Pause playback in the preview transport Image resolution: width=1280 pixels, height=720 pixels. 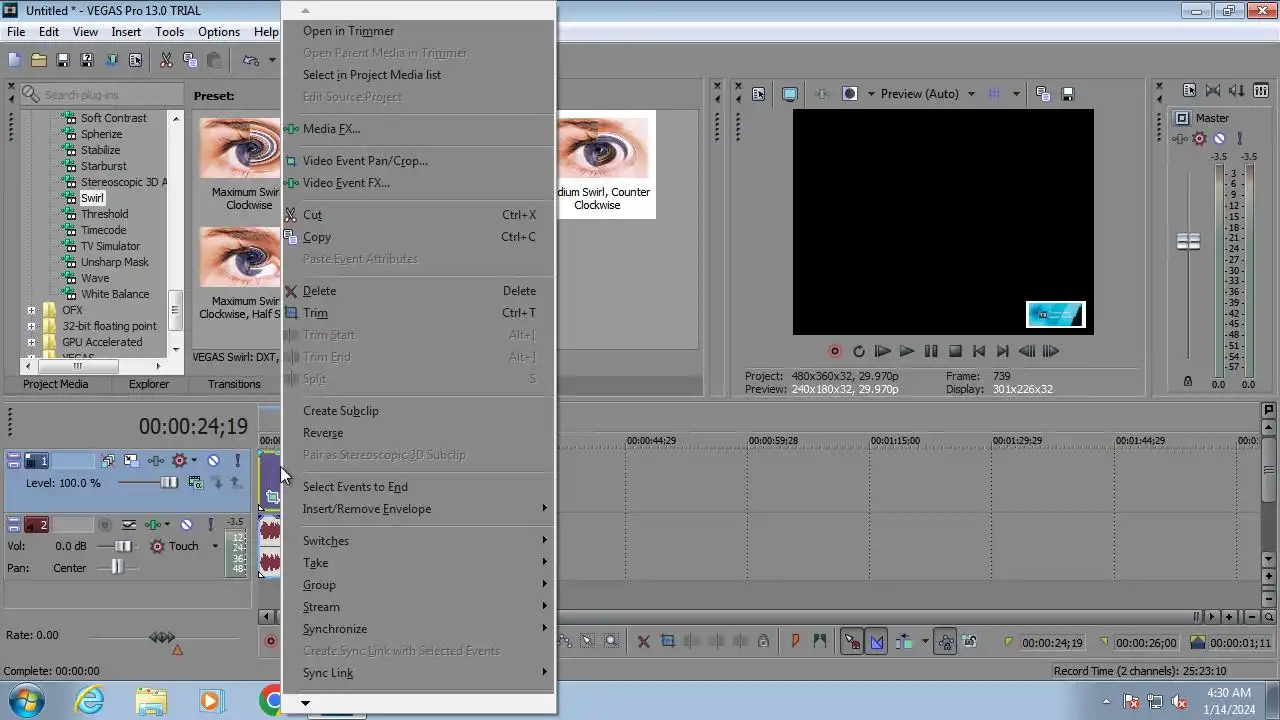[x=931, y=351]
